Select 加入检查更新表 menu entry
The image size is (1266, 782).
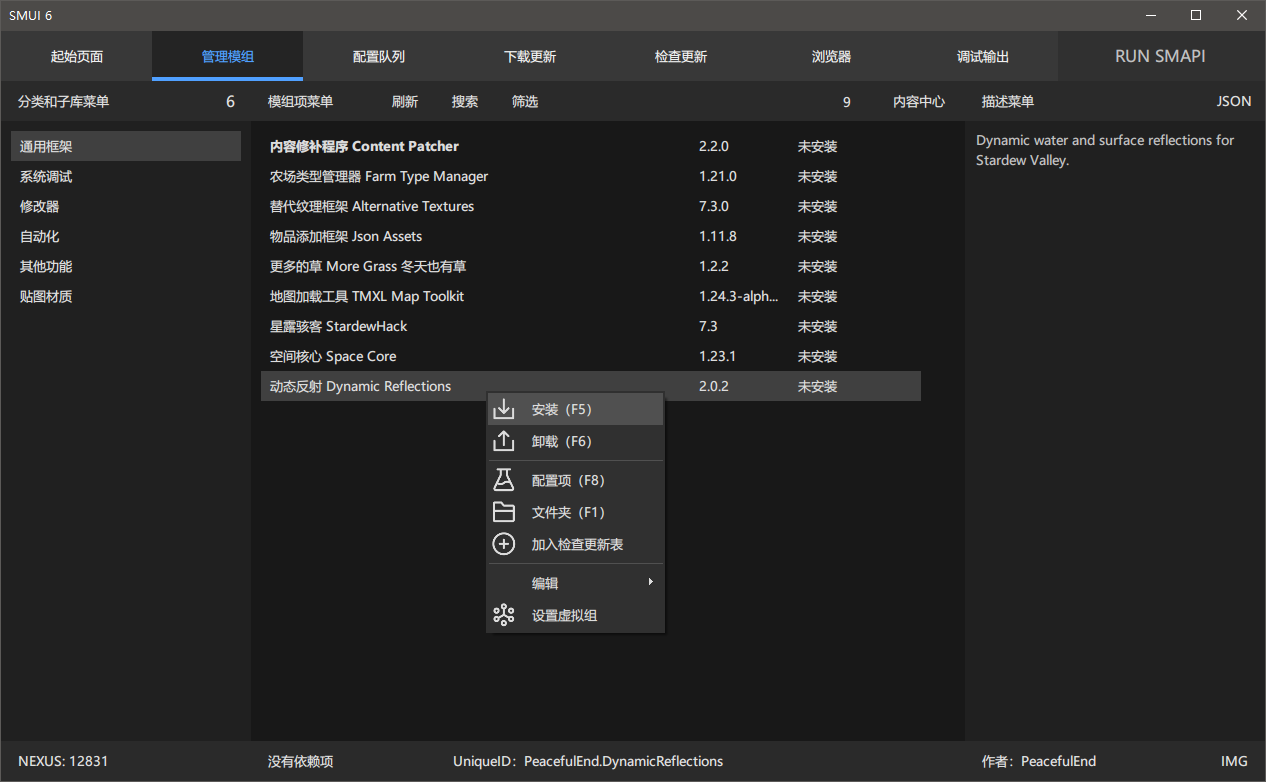click(576, 544)
